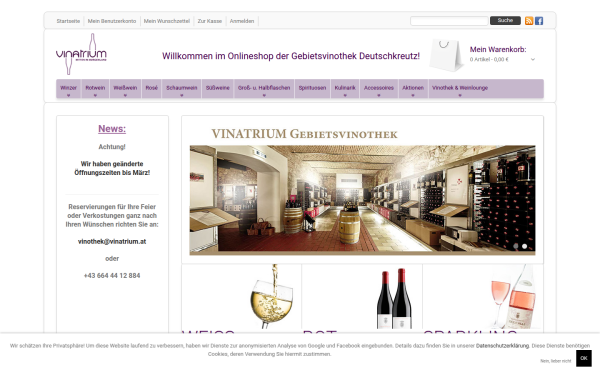The height and width of the screenshot is (375, 600).
Task: Expand the arrow under Winzer
Action: click(68, 96)
